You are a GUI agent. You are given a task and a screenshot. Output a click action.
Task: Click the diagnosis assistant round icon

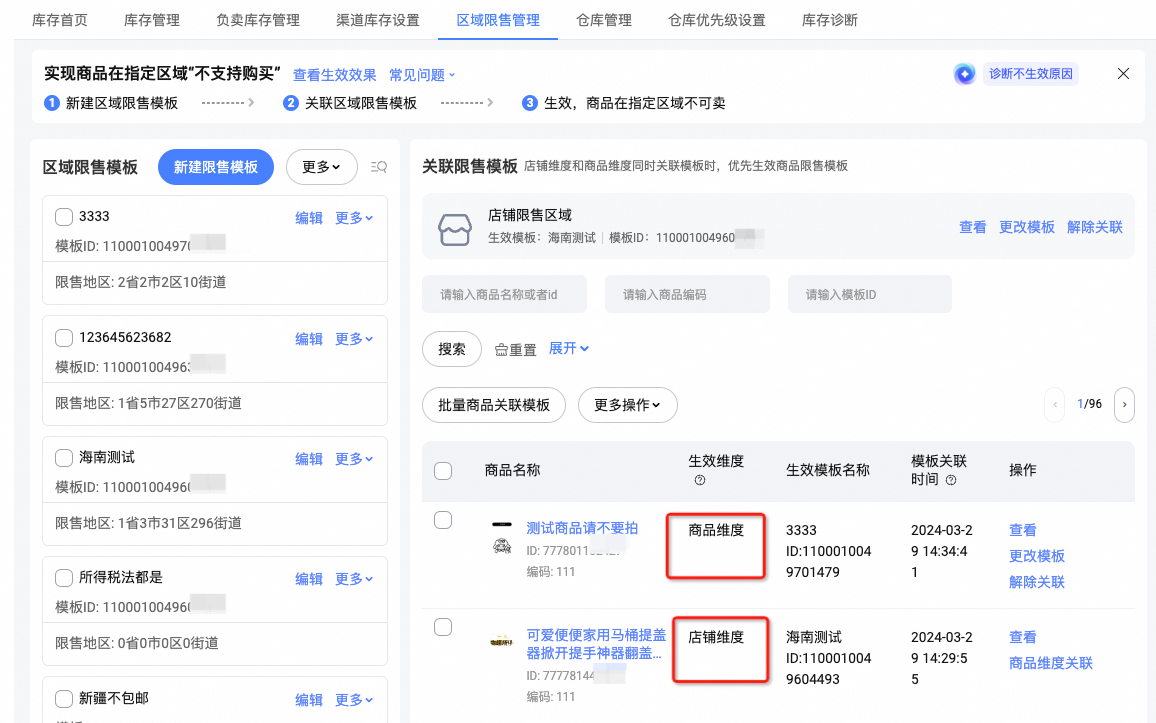coord(964,74)
